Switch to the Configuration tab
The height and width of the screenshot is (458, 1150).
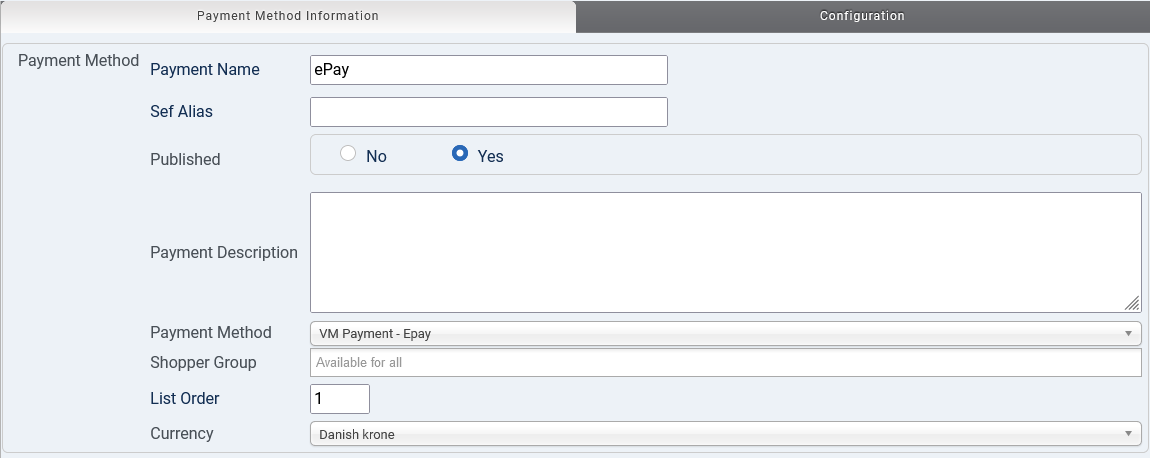(x=862, y=16)
